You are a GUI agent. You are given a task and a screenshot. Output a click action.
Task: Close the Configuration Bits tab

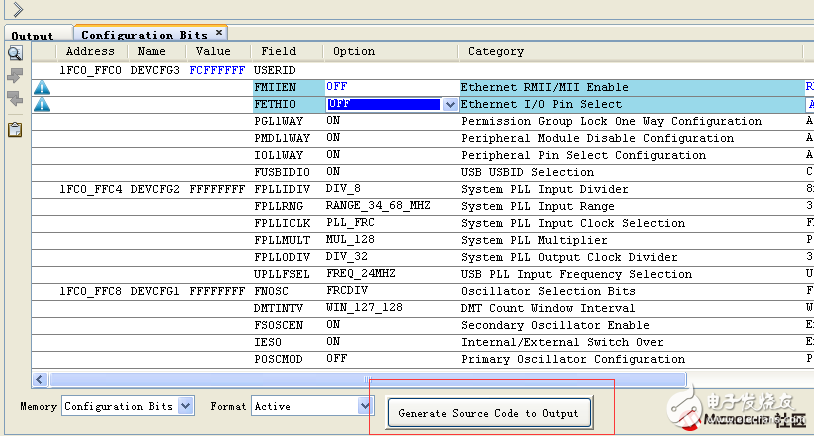pyautogui.click(x=219, y=33)
